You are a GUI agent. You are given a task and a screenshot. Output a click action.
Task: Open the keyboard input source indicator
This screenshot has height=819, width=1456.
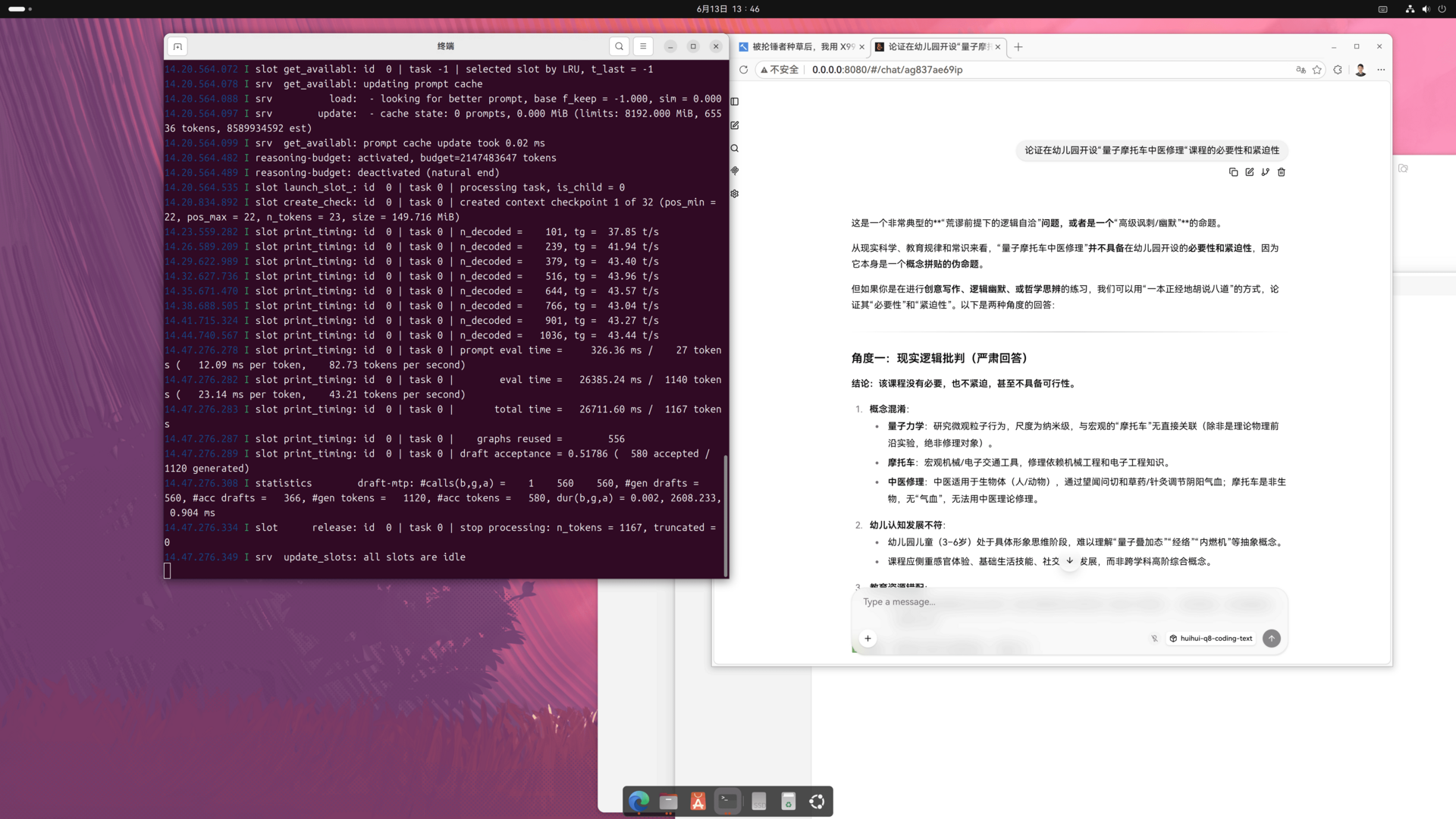1382,9
